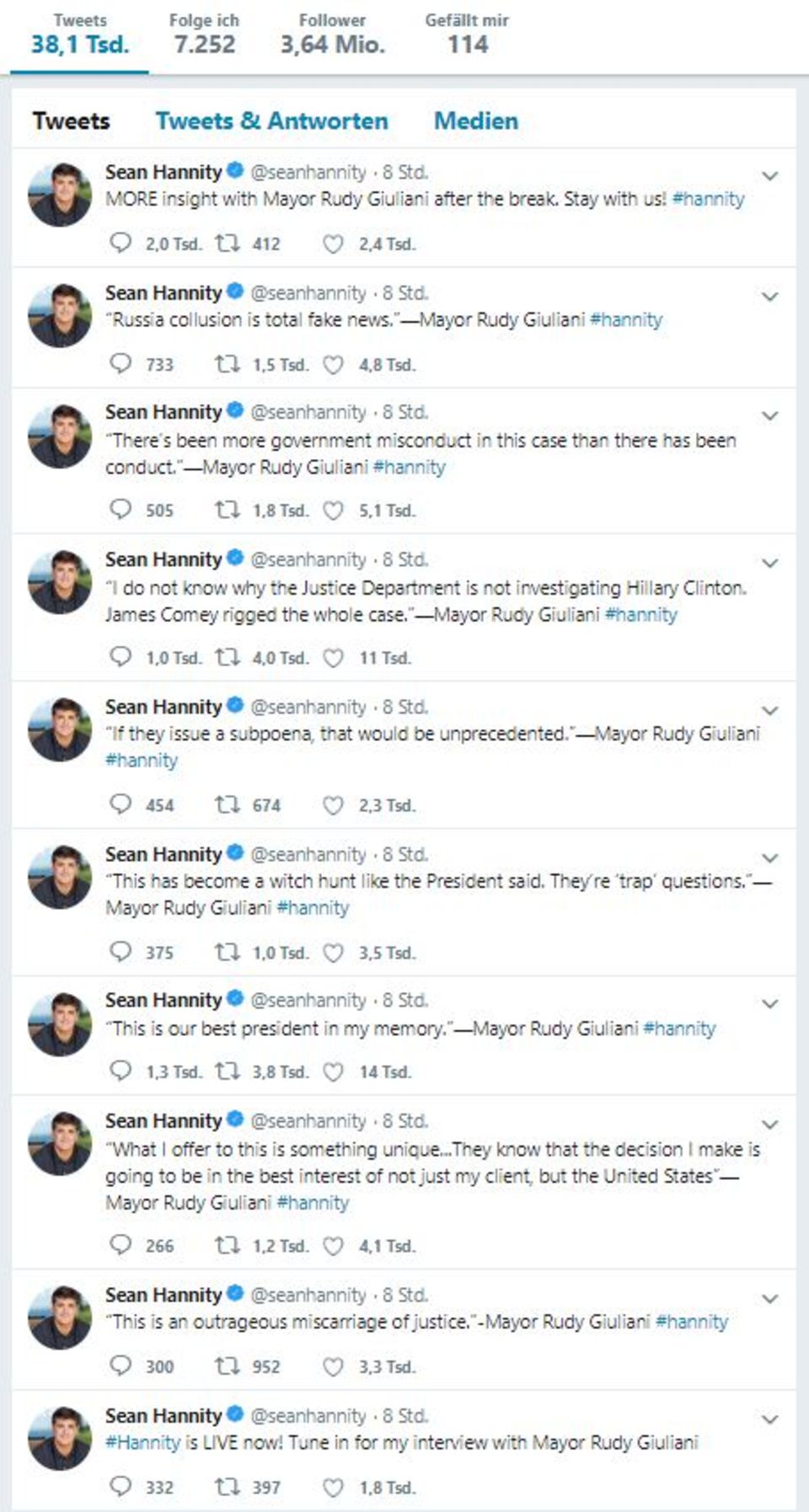809x1512 pixels.
Task: Open the Medien tab
Action: pos(475,120)
